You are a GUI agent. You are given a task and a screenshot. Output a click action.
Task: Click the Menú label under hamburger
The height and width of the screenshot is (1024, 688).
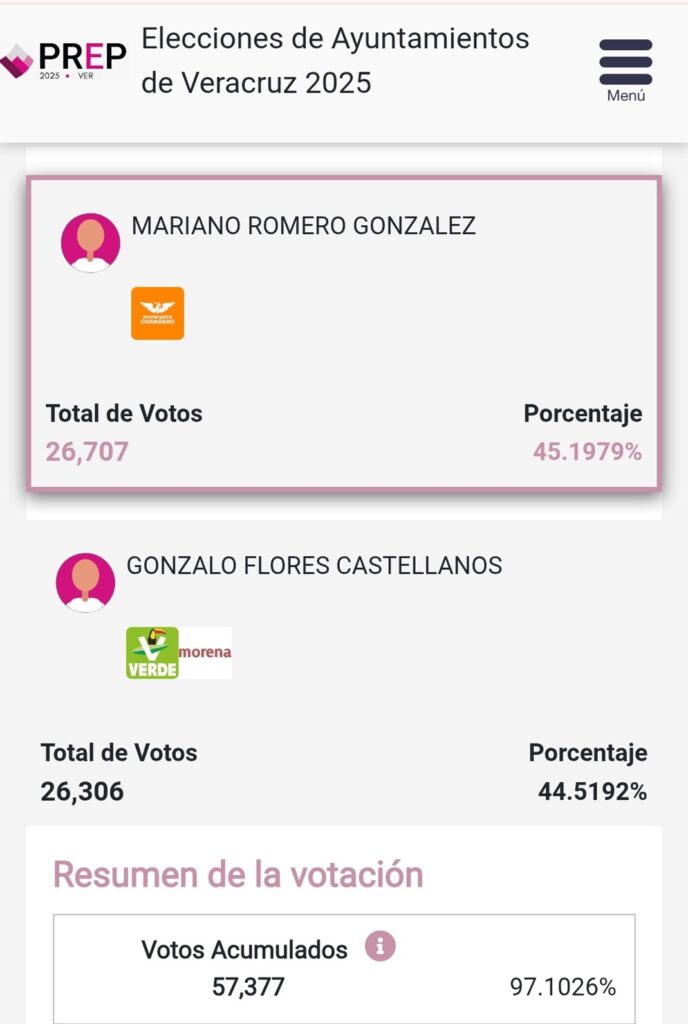[626, 95]
